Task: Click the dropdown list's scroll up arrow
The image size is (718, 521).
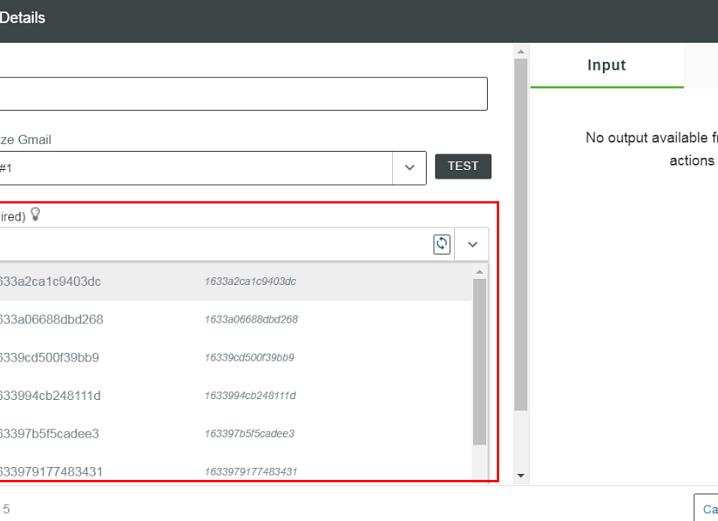Action: 479,272
